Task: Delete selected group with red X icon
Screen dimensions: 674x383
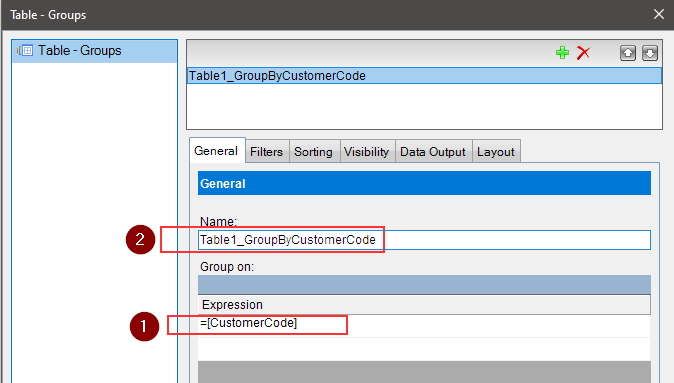Action: point(583,53)
